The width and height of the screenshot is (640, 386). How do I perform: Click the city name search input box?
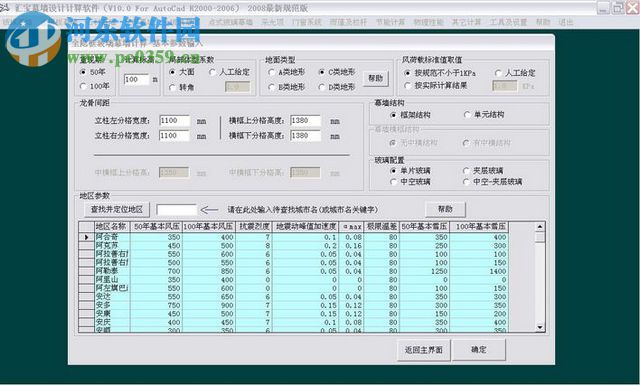point(177,210)
